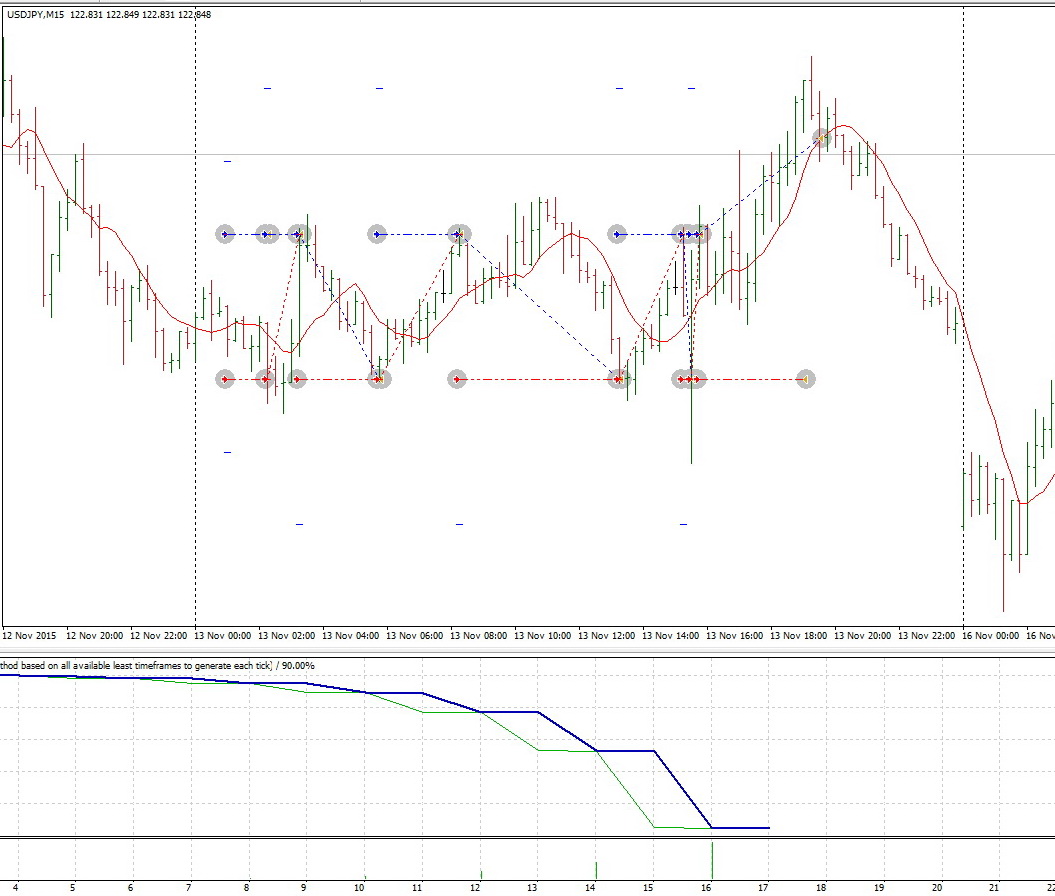Click the '13 Nov 14:00' time axis label
Viewport: 1055px width, 896px height.
pyautogui.click(x=670, y=636)
